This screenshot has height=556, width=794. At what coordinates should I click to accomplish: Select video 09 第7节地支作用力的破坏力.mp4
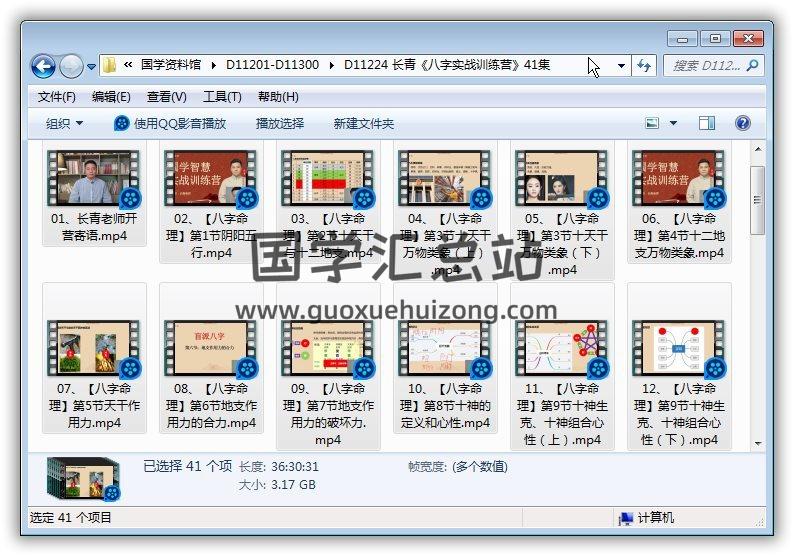[328, 367]
